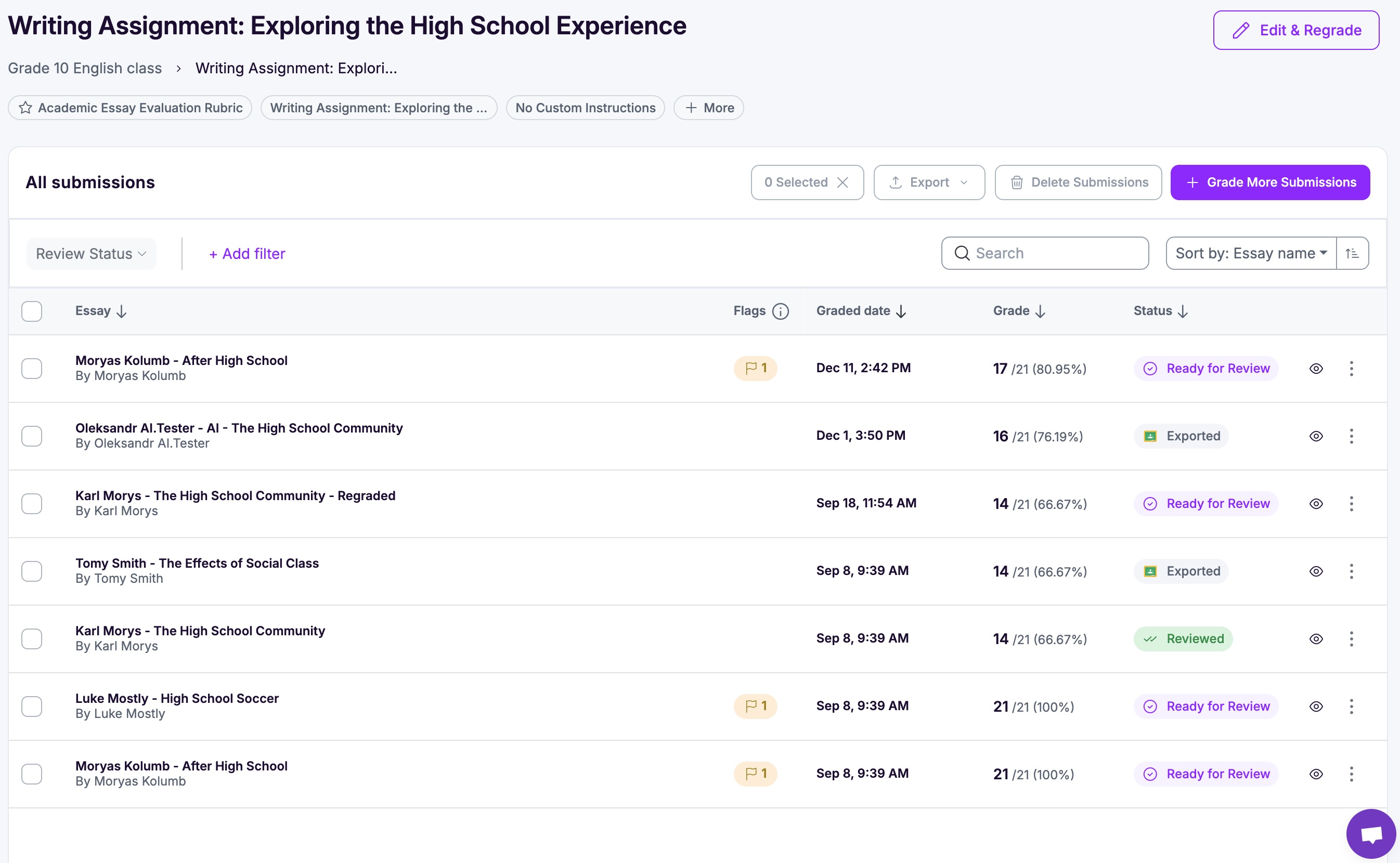Click the Edit & Regrade button
1400x863 pixels.
[x=1295, y=30]
